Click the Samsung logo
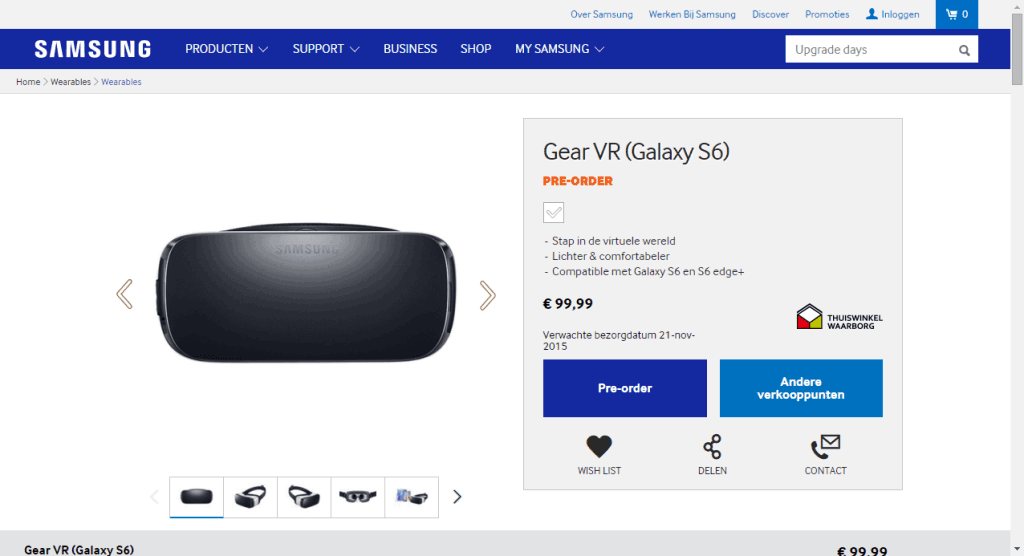1024x556 pixels. coord(92,49)
